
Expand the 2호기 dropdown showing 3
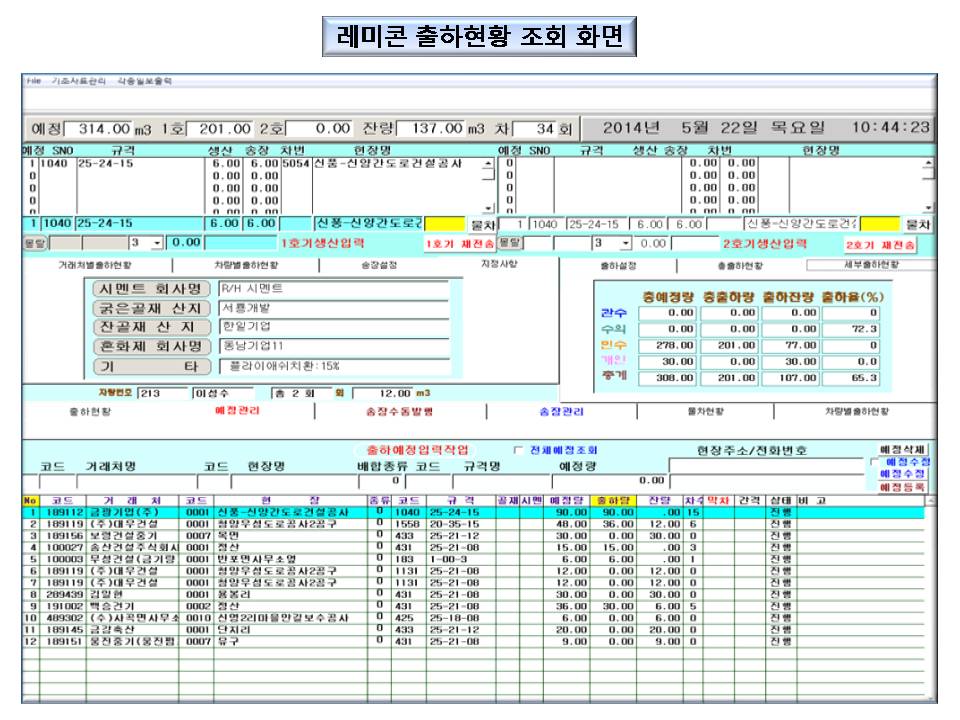point(625,244)
